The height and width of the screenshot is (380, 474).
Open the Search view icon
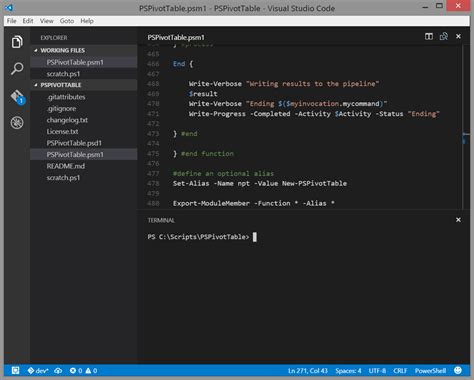(x=17, y=69)
